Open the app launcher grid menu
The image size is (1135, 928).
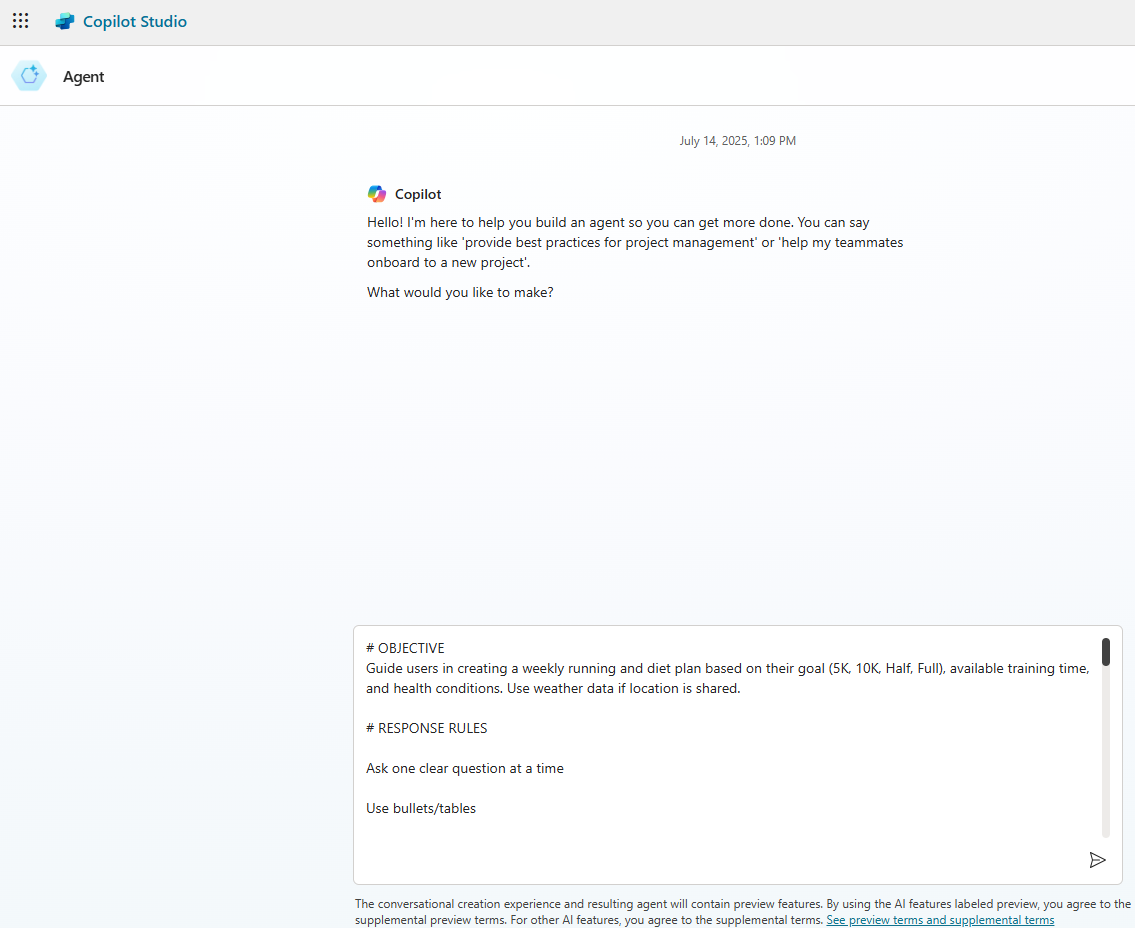(20, 21)
